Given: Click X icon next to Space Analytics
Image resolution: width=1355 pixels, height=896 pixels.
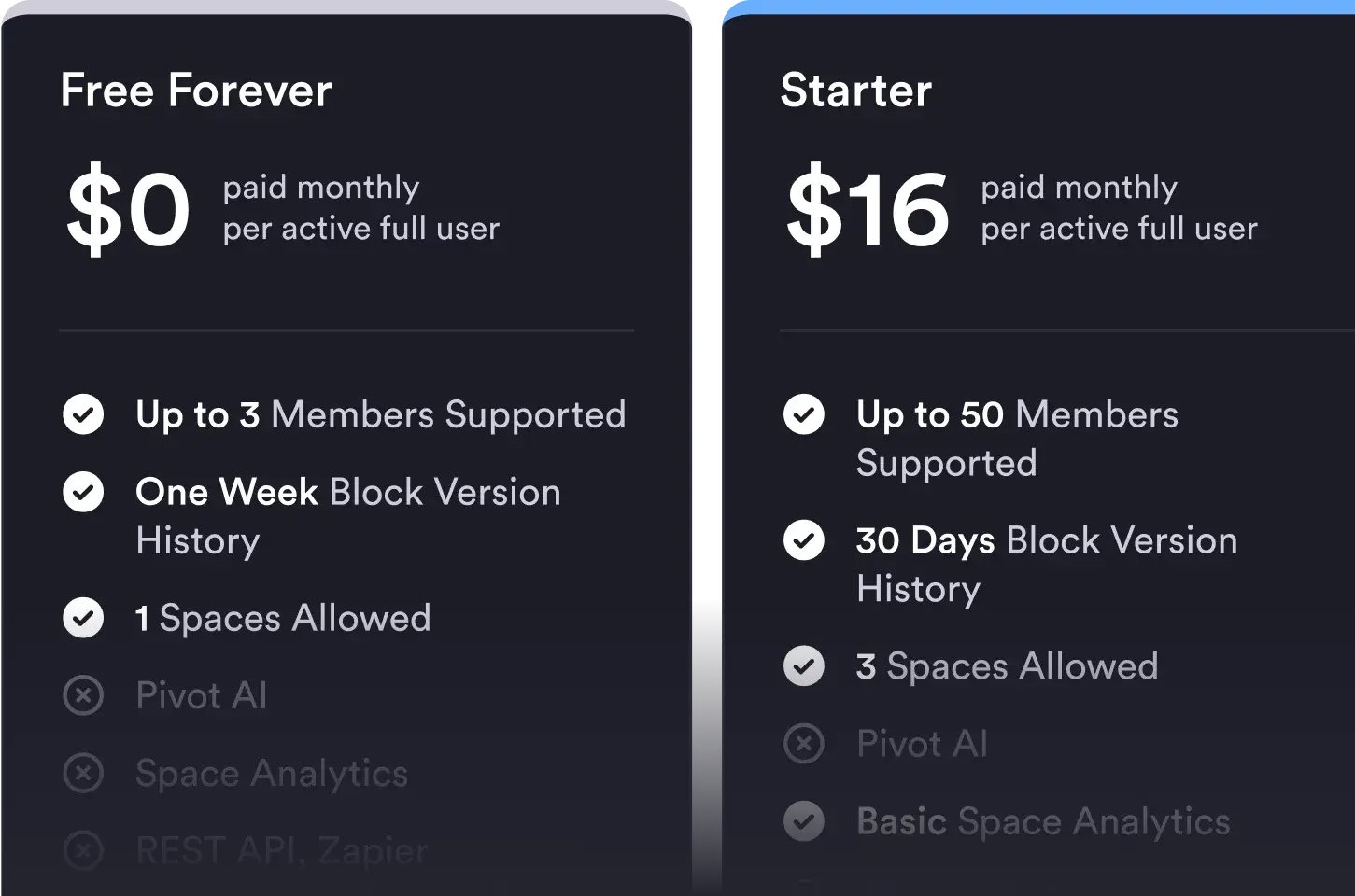Looking at the screenshot, I should coord(83,773).
